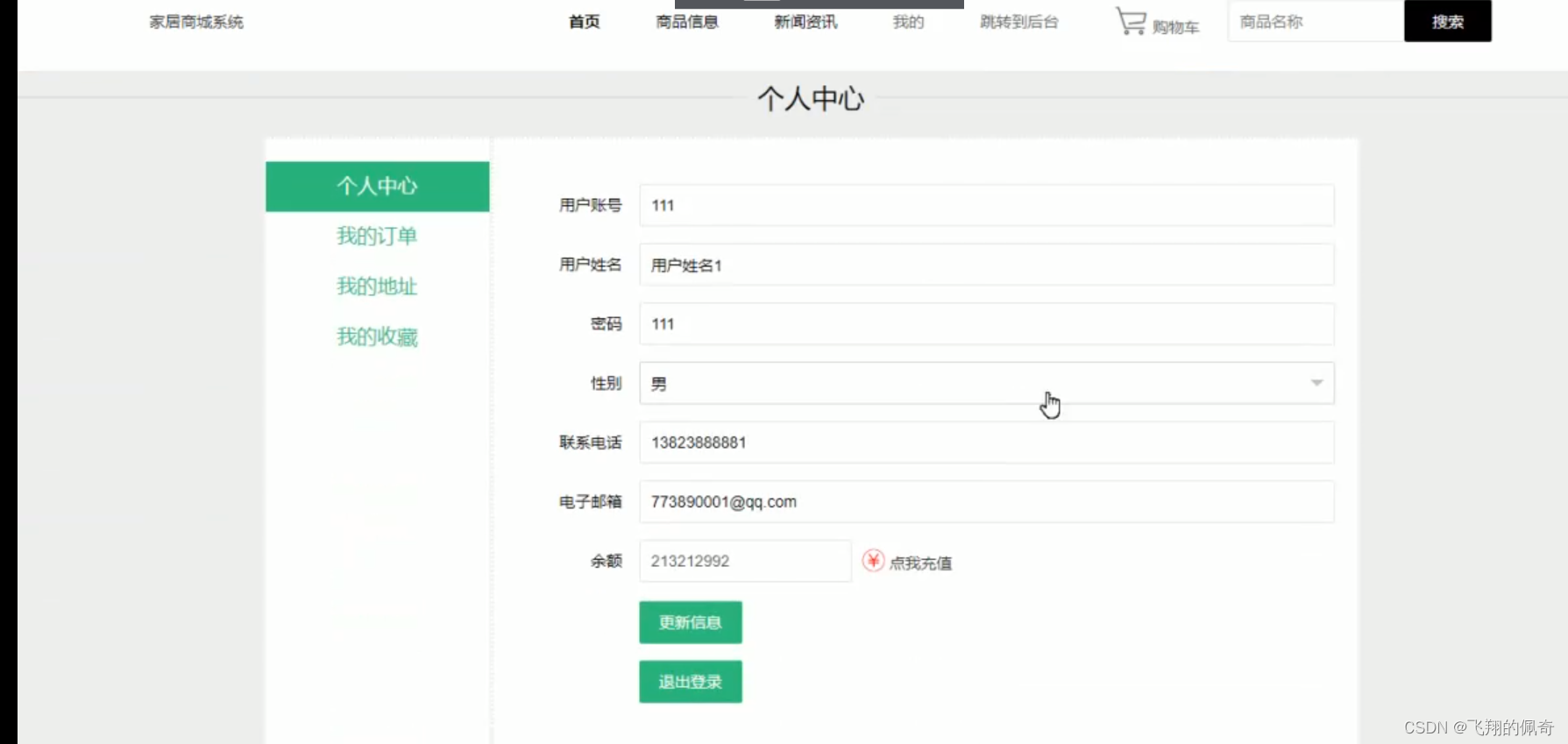Focus the 电子邮箱 email field
Image resolution: width=1568 pixels, height=744 pixels.
[987, 502]
